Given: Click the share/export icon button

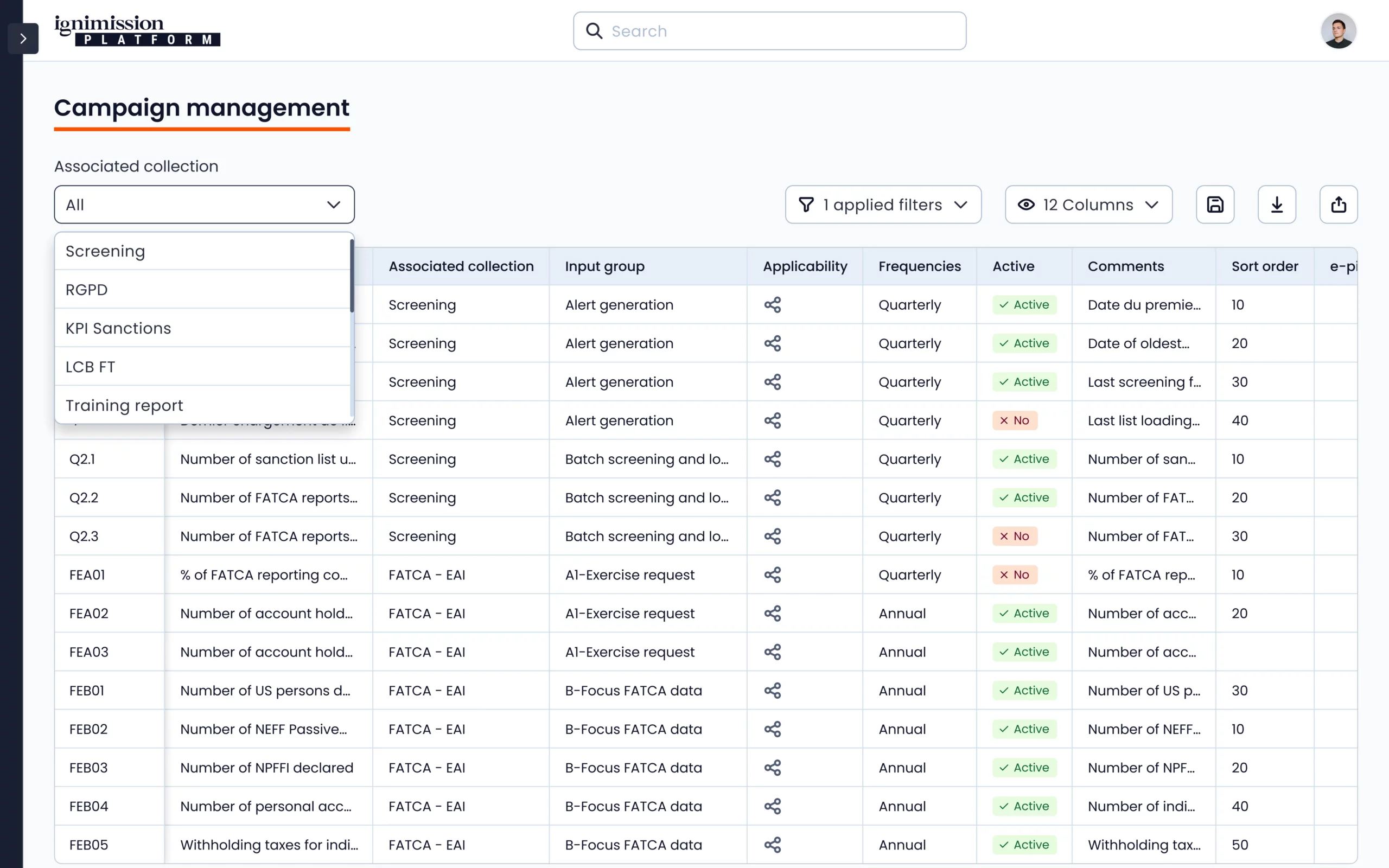Looking at the screenshot, I should tap(1338, 205).
